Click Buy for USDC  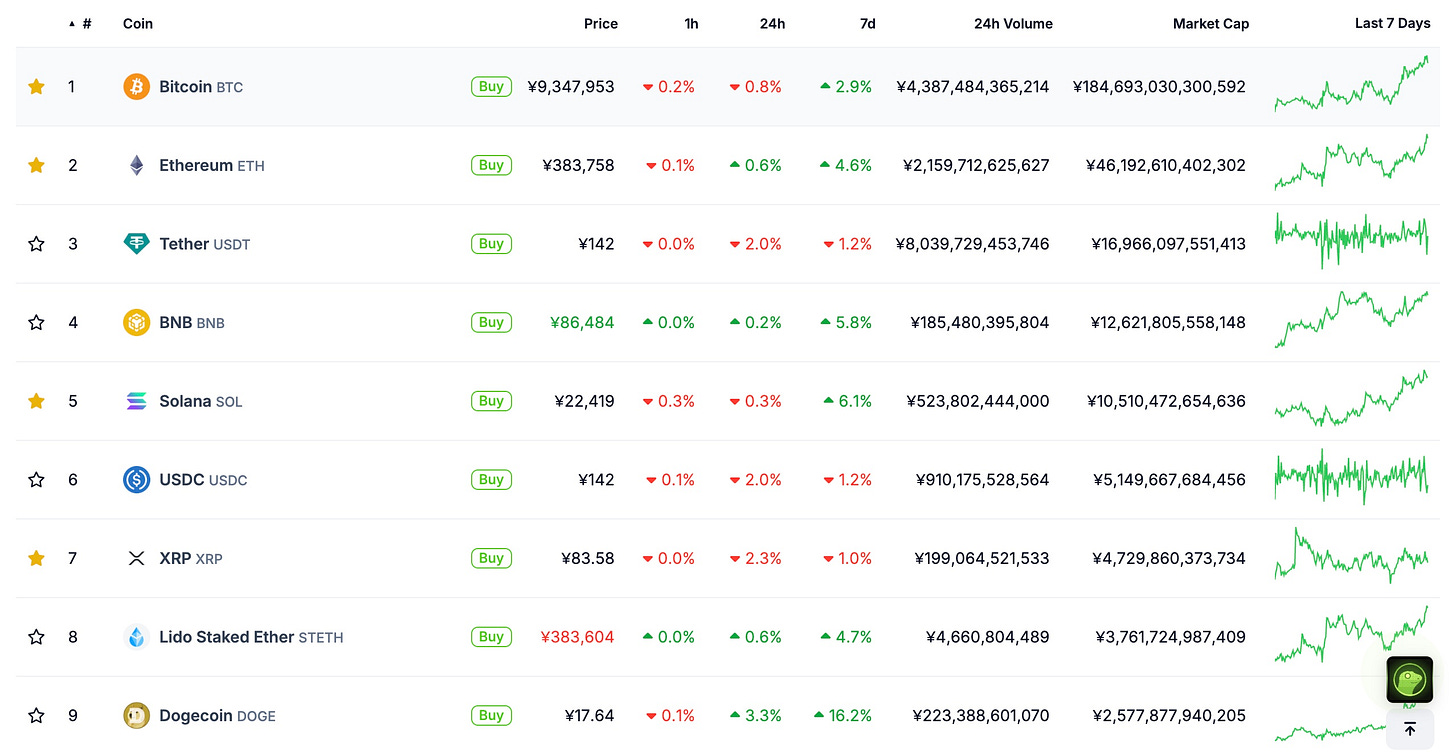click(x=491, y=480)
